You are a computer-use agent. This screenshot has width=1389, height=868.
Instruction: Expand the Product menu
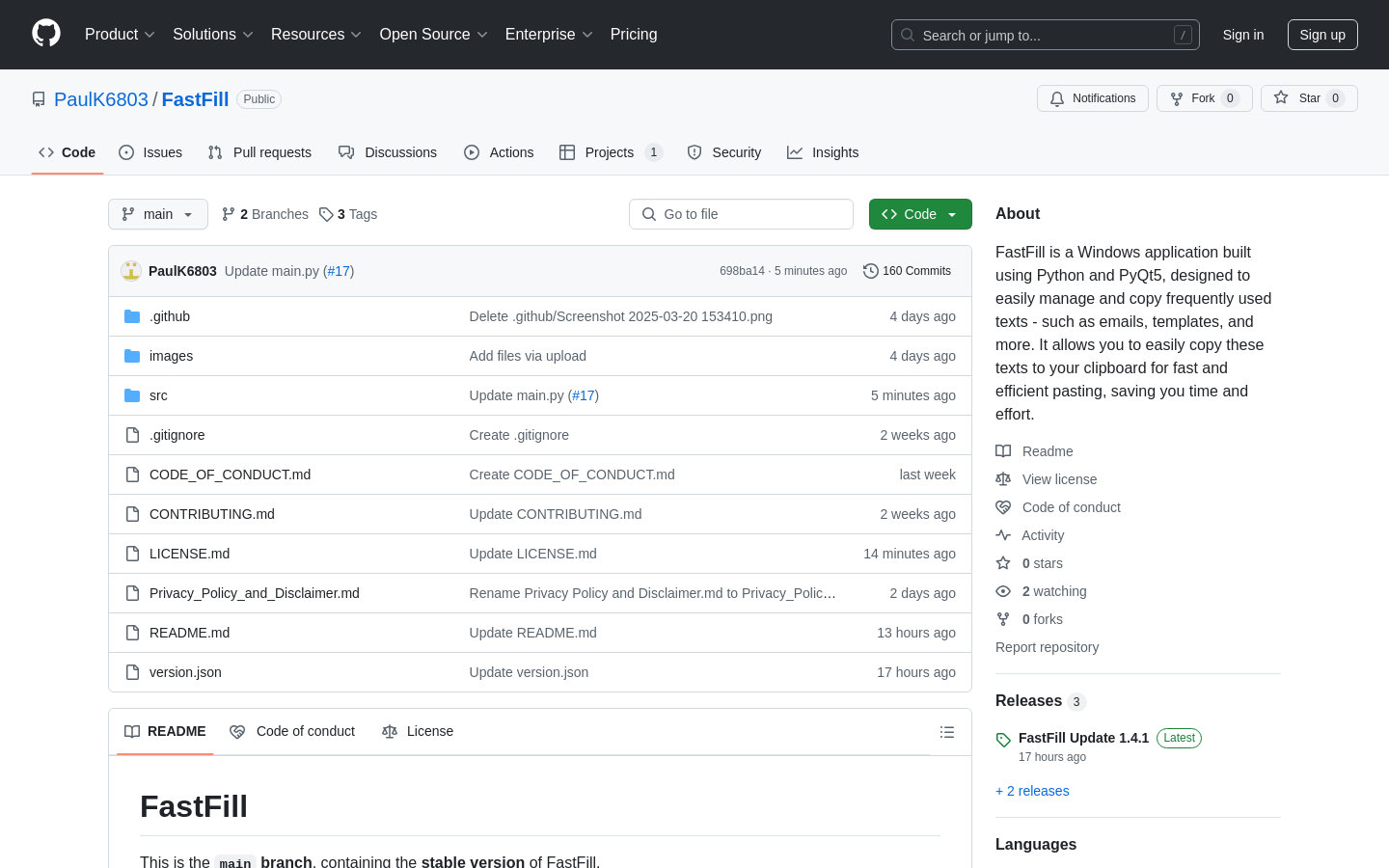[x=120, y=35]
